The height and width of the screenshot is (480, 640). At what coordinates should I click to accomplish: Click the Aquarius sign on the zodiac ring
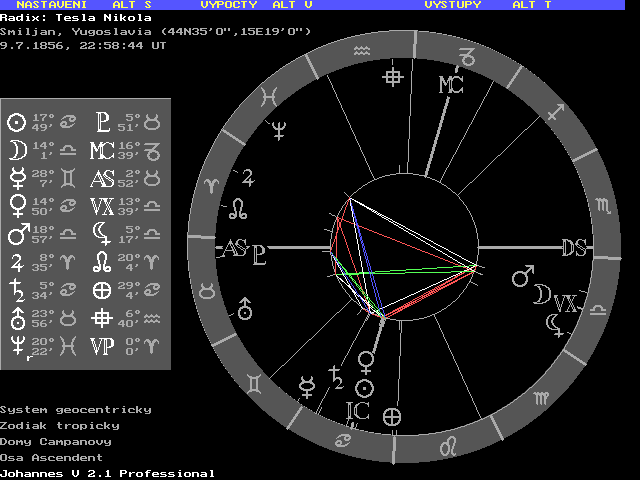(343, 50)
